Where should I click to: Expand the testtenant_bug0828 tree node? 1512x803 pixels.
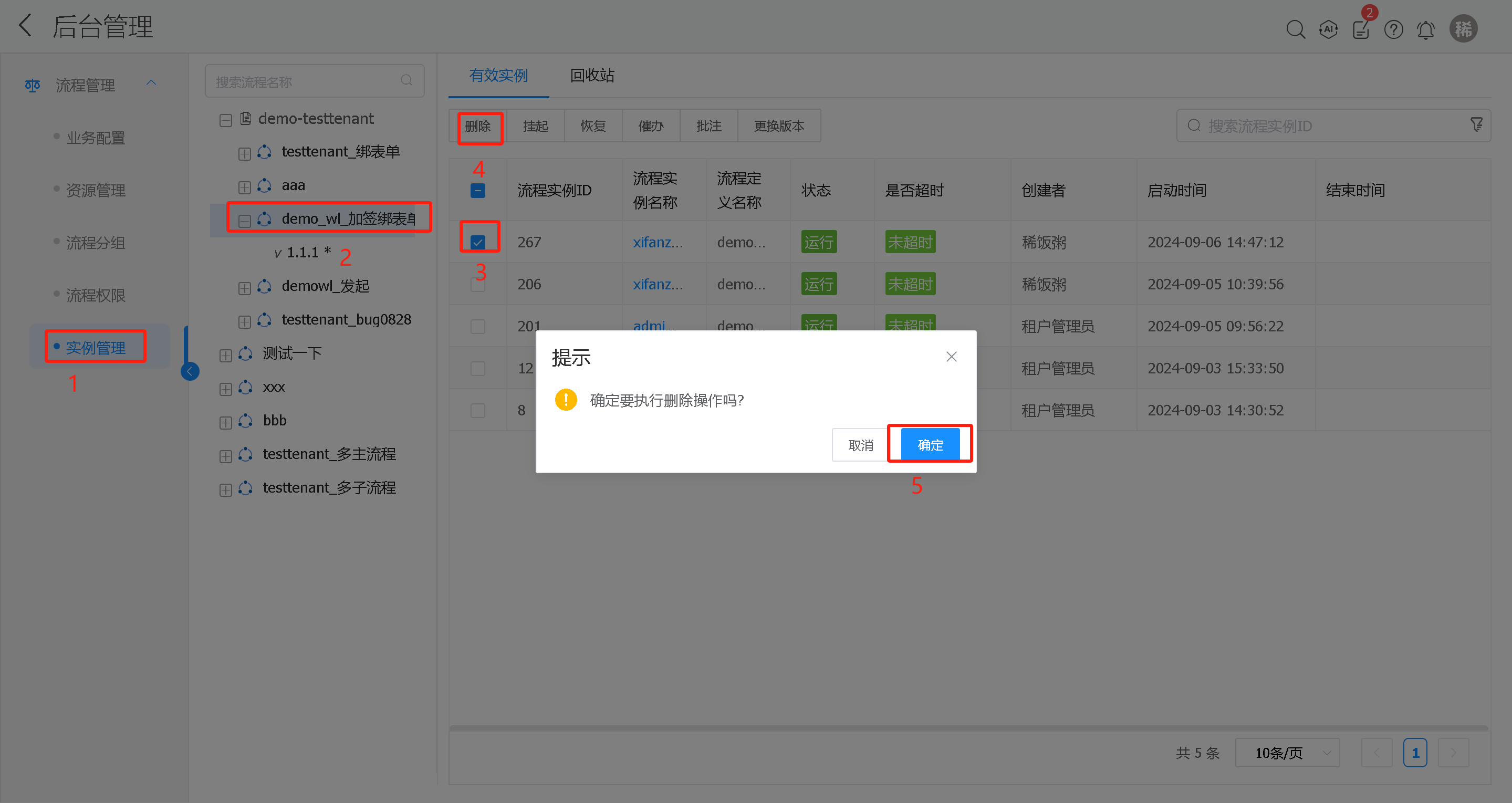245,321
